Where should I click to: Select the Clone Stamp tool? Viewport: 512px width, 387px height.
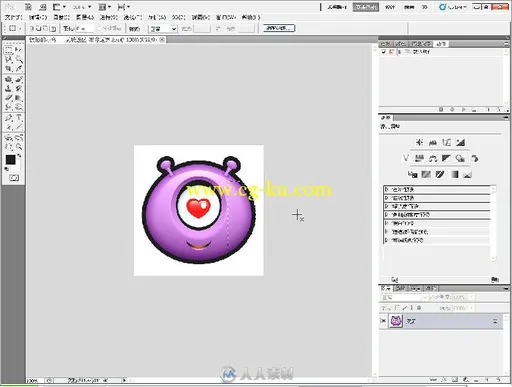point(9,88)
